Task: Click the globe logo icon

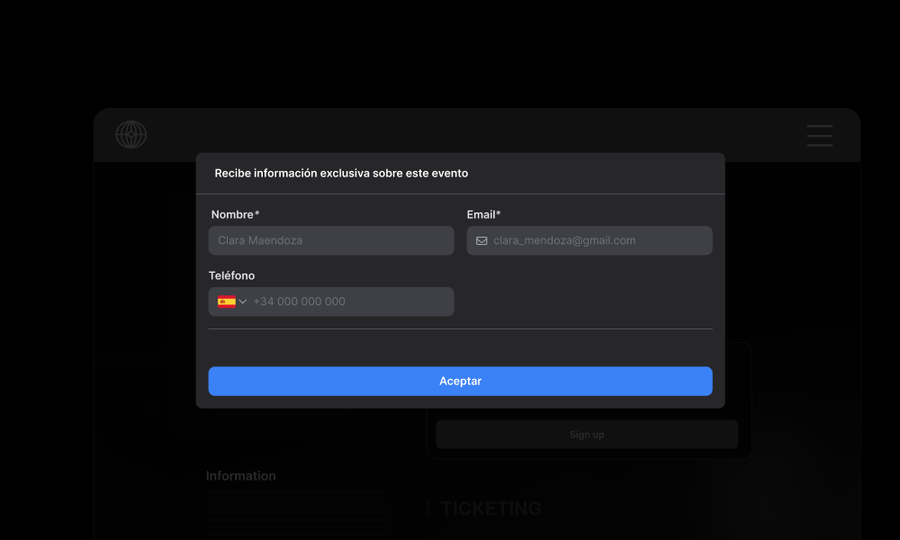Action: pyautogui.click(x=131, y=135)
